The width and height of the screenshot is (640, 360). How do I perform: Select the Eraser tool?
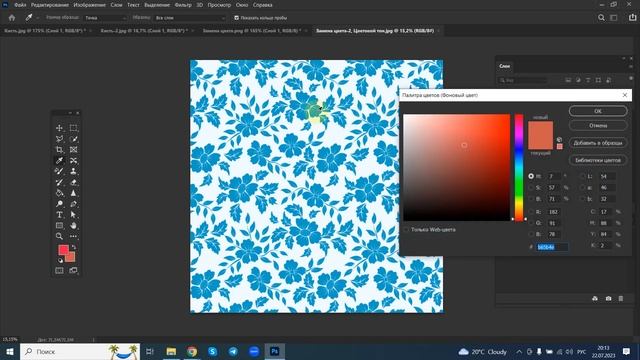[73, 182]
